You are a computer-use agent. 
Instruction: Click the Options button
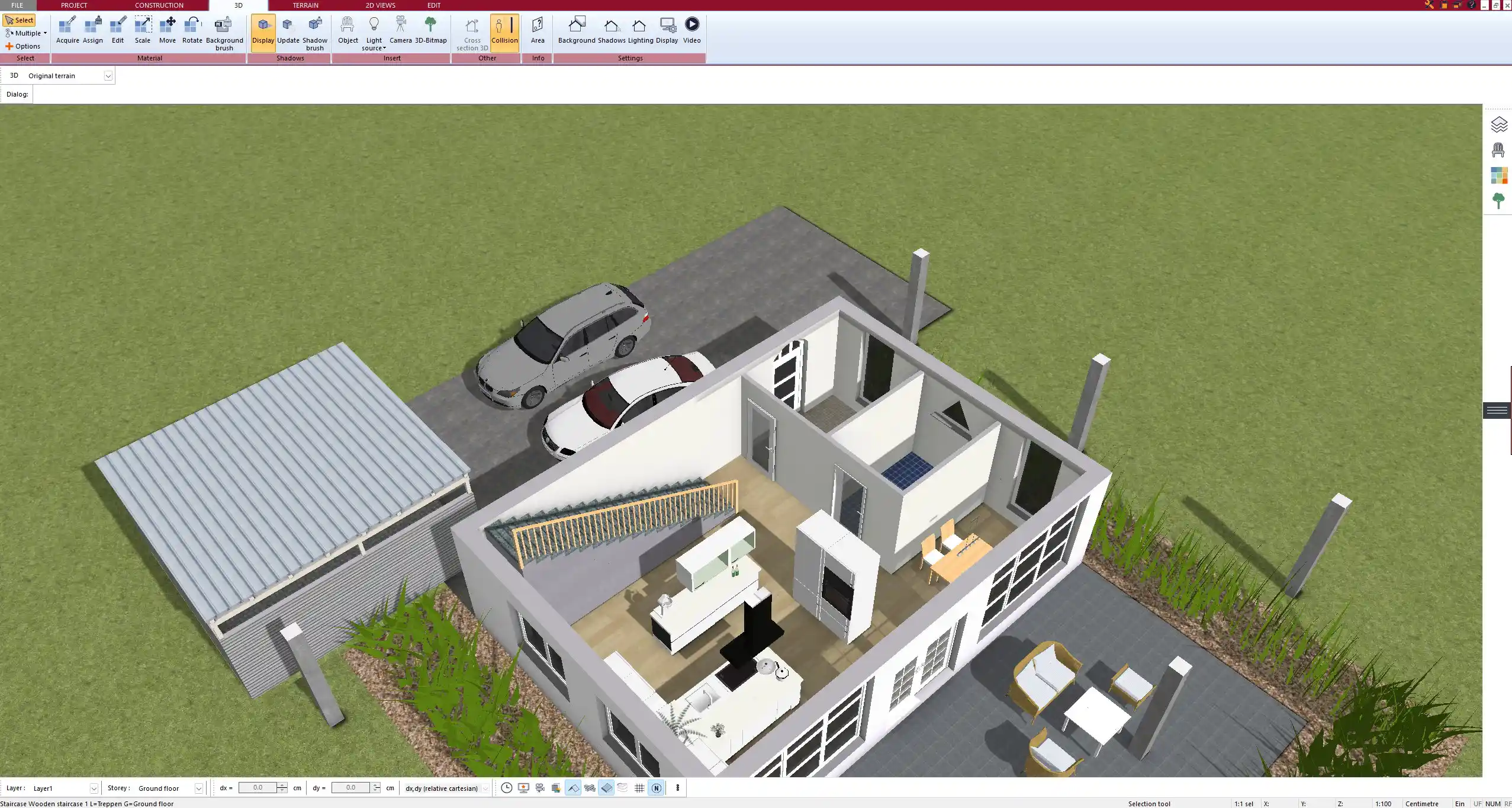23,46
